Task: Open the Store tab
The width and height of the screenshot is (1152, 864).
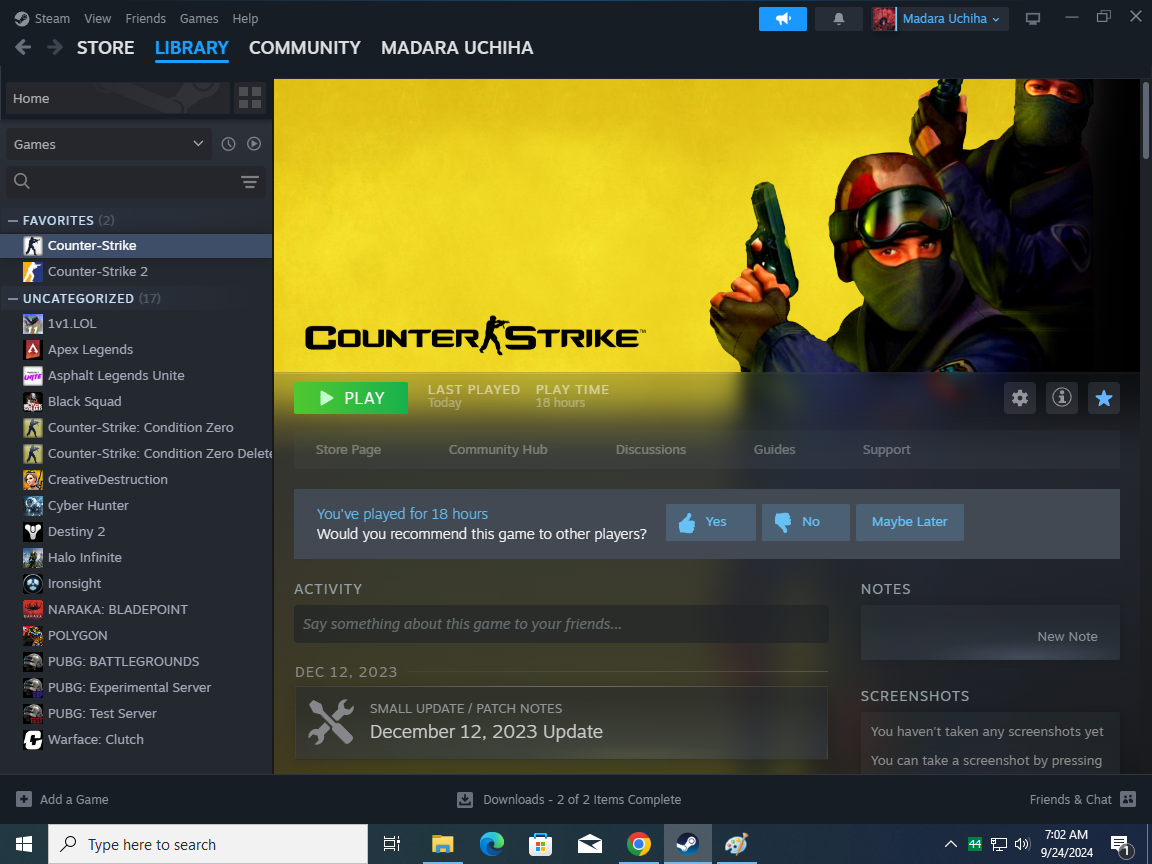Action: [x=105, y=48]
